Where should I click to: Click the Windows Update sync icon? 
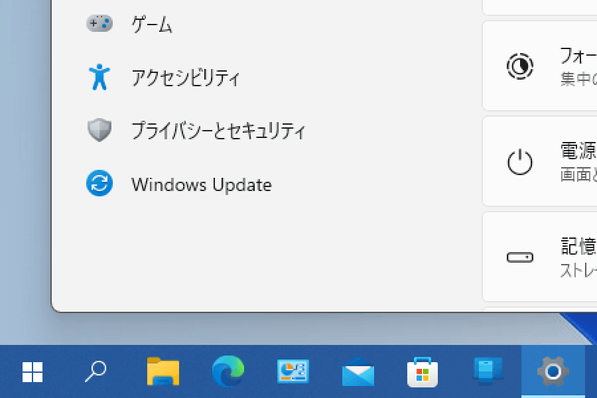coord(99,183)
